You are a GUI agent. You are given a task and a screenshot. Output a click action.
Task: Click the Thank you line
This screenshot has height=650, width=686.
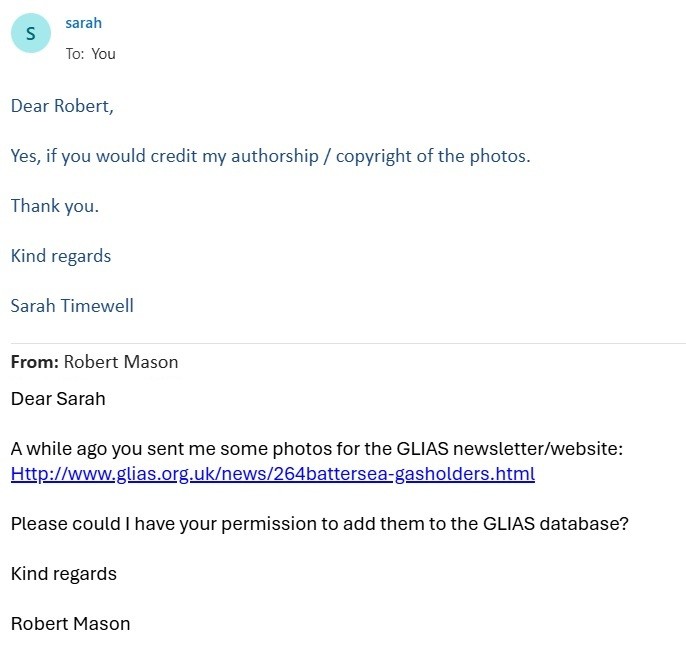click(55, 206)
